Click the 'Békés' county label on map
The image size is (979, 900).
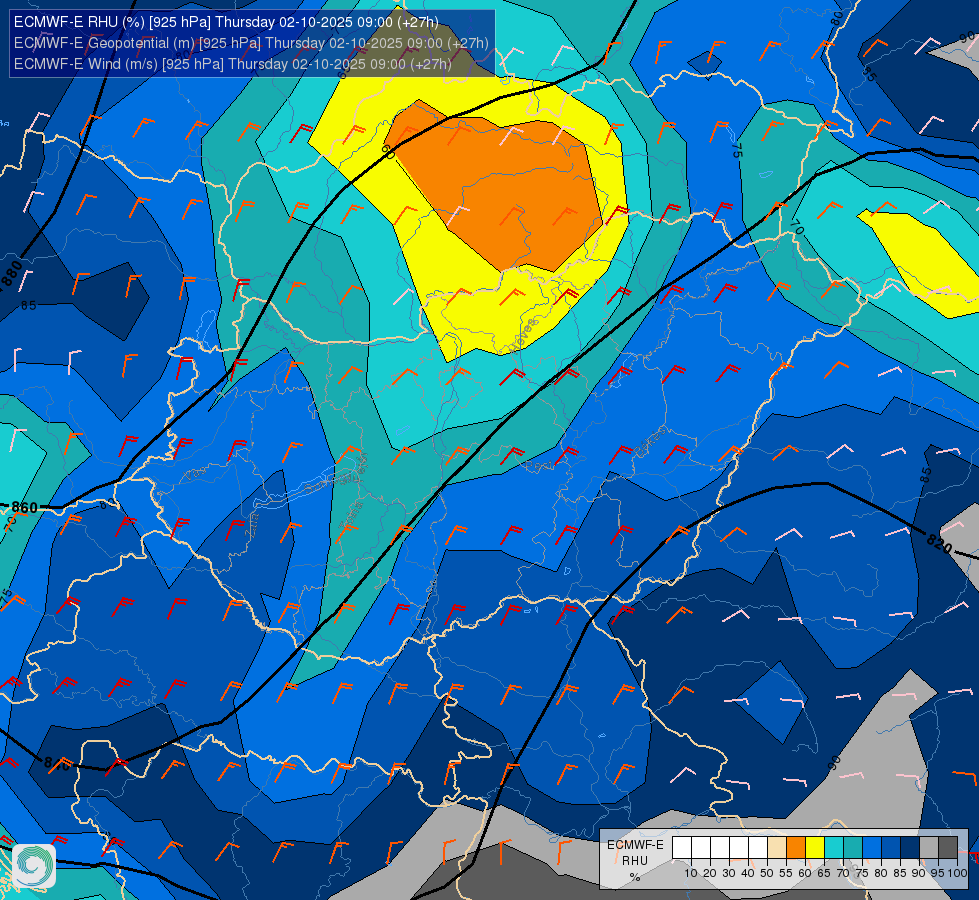pos(649,442)
